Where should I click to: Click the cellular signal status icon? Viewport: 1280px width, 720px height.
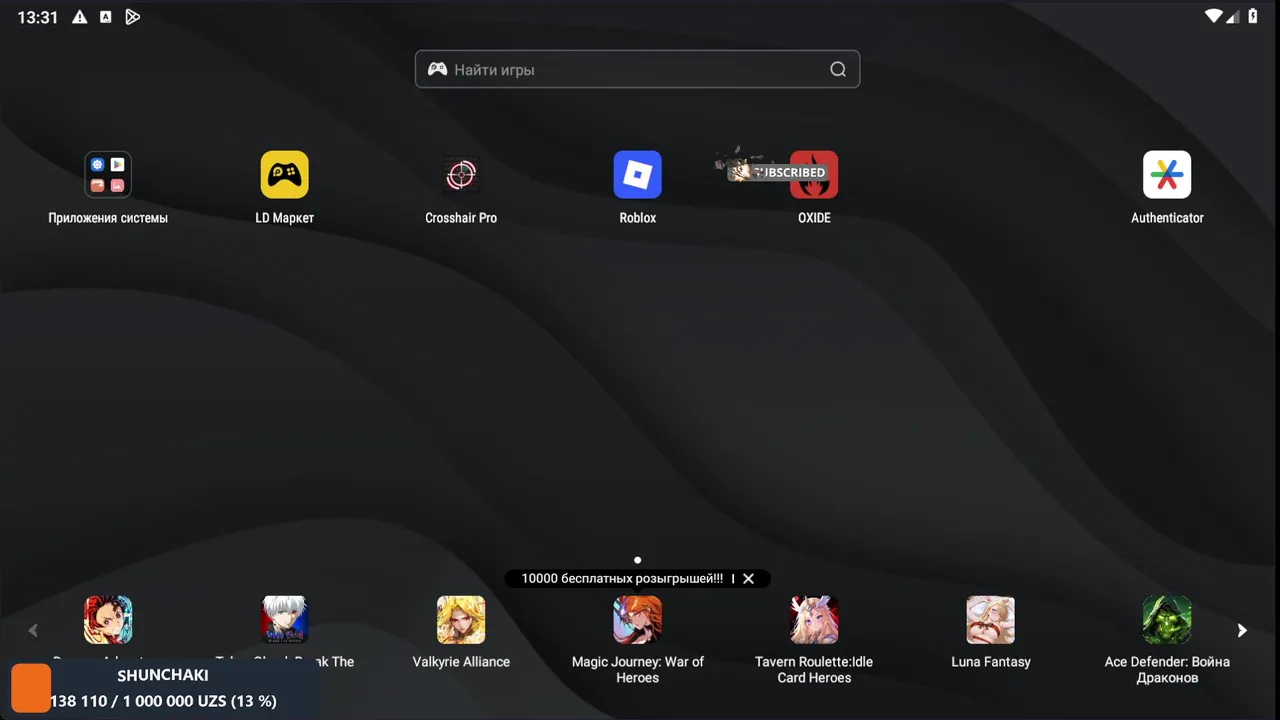[1234, 16]
